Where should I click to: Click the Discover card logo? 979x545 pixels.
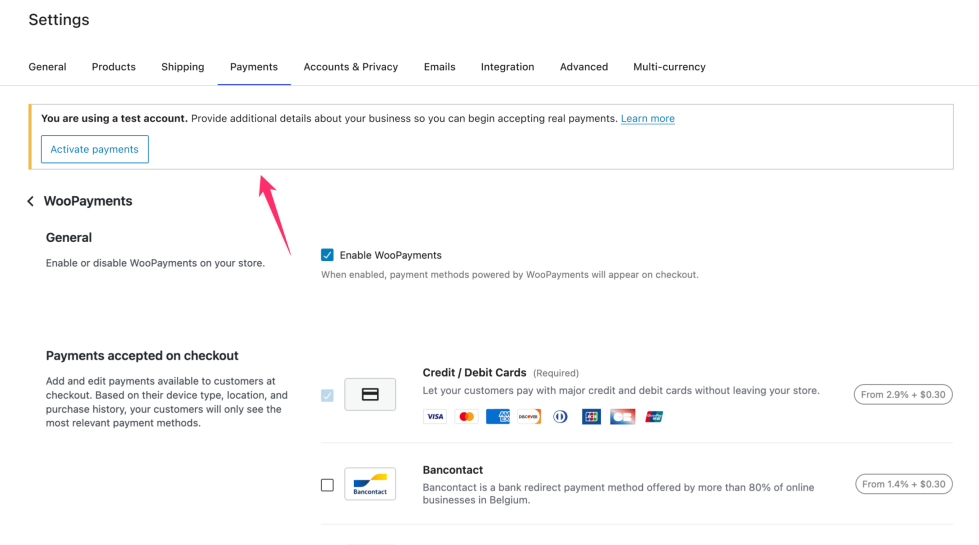point(529,417)
